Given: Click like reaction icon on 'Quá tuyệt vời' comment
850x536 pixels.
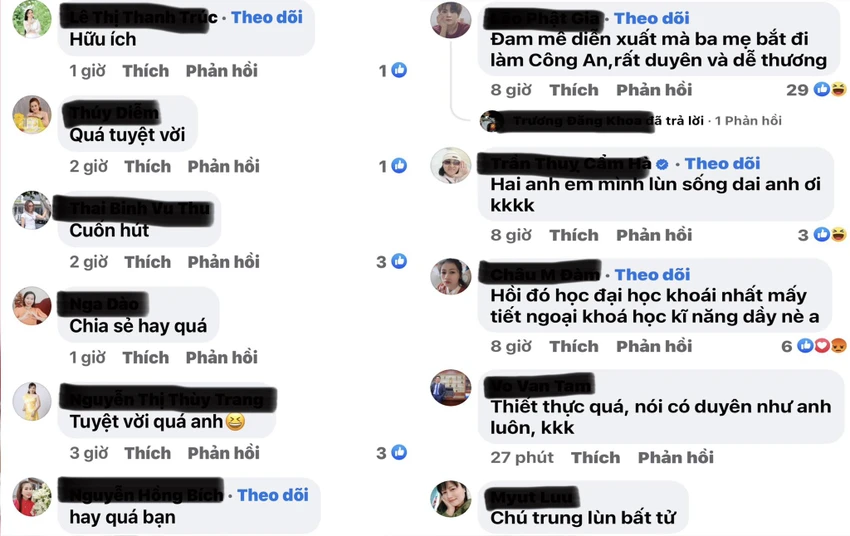Looking at the screenshot, I should pos(399,166).
